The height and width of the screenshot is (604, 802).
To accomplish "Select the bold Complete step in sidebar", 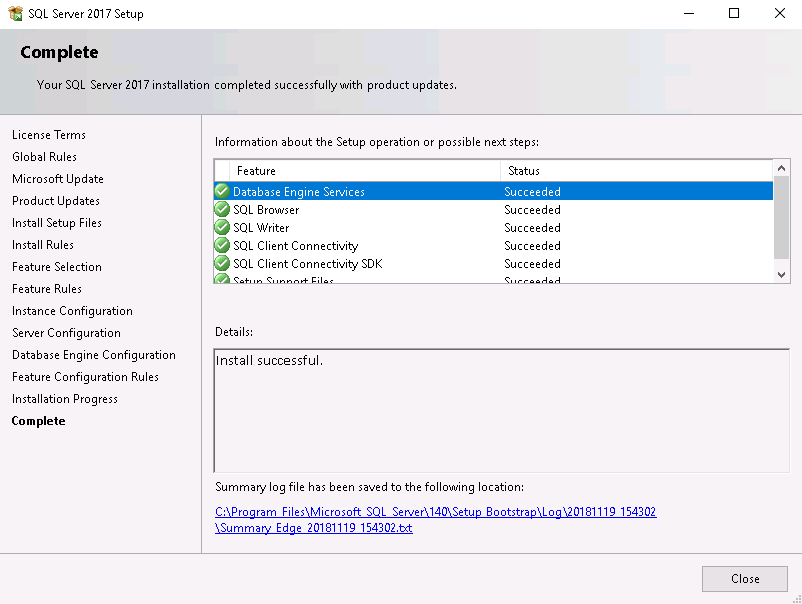I will pos(38,420).
